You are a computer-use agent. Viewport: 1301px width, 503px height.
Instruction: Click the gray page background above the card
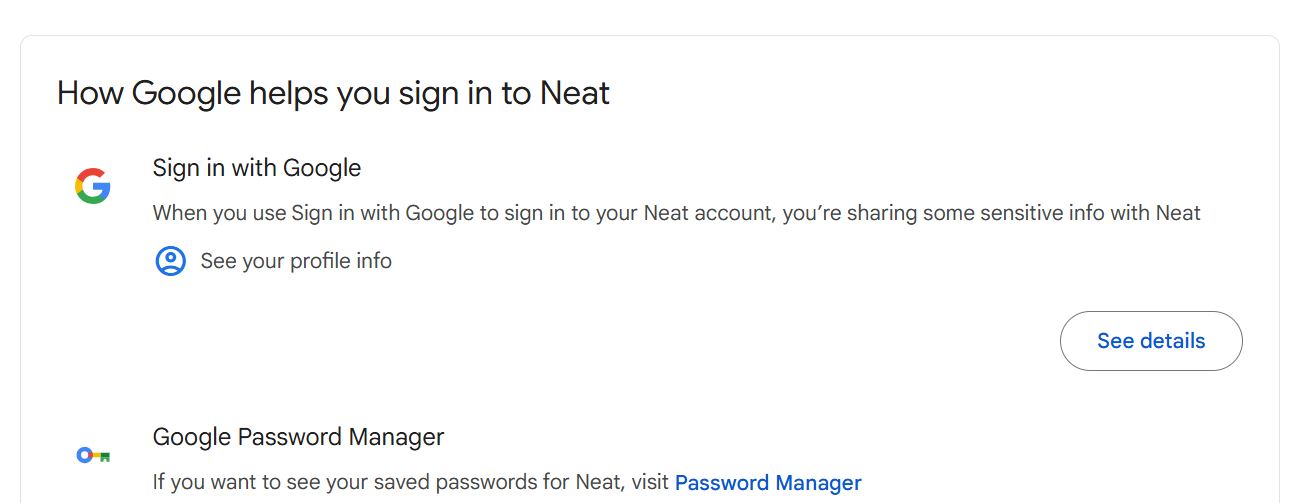click(x=650, y=17)
